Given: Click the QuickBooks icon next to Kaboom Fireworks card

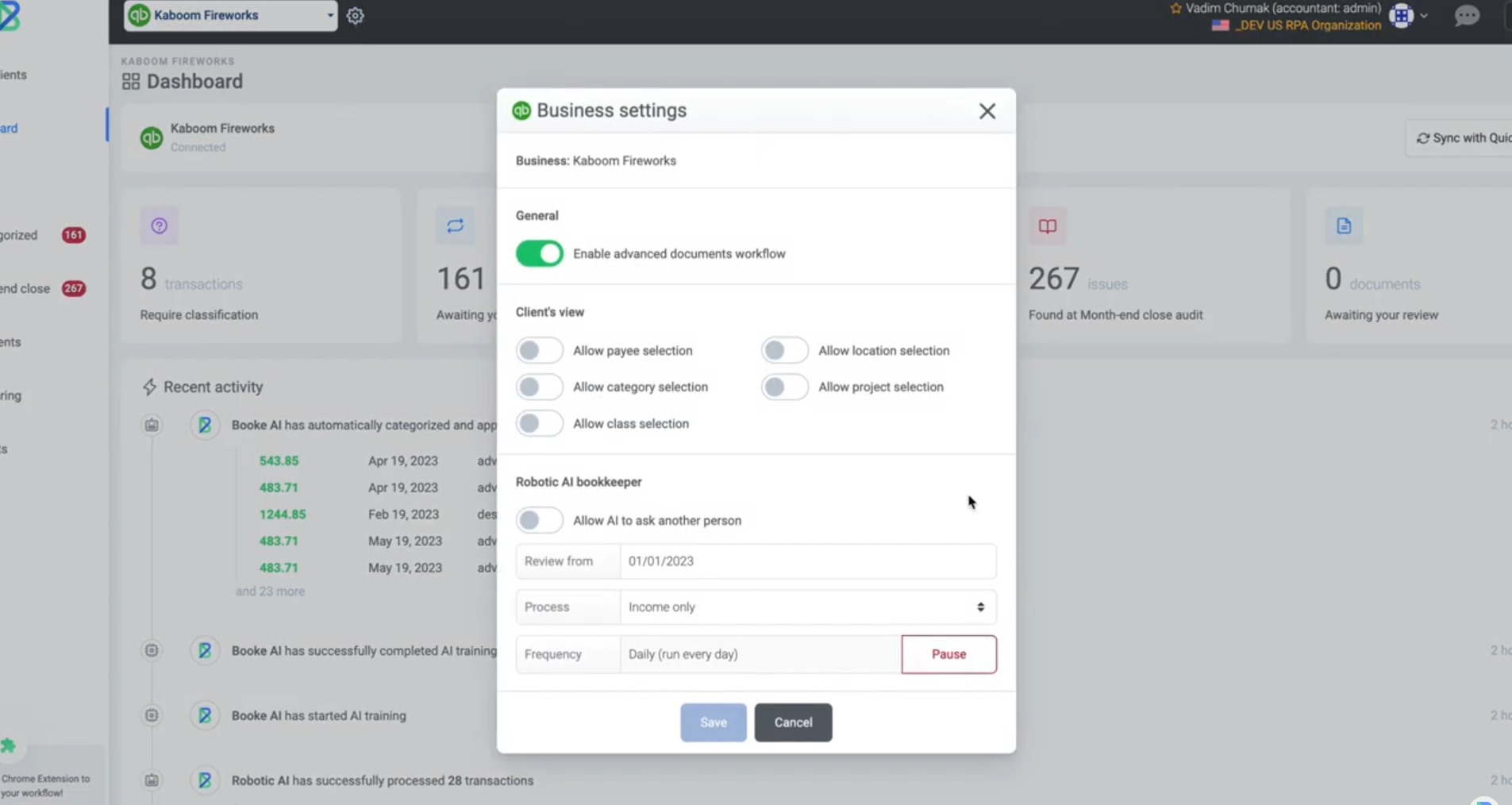Looking at the screenshot, I should point(151,137).
